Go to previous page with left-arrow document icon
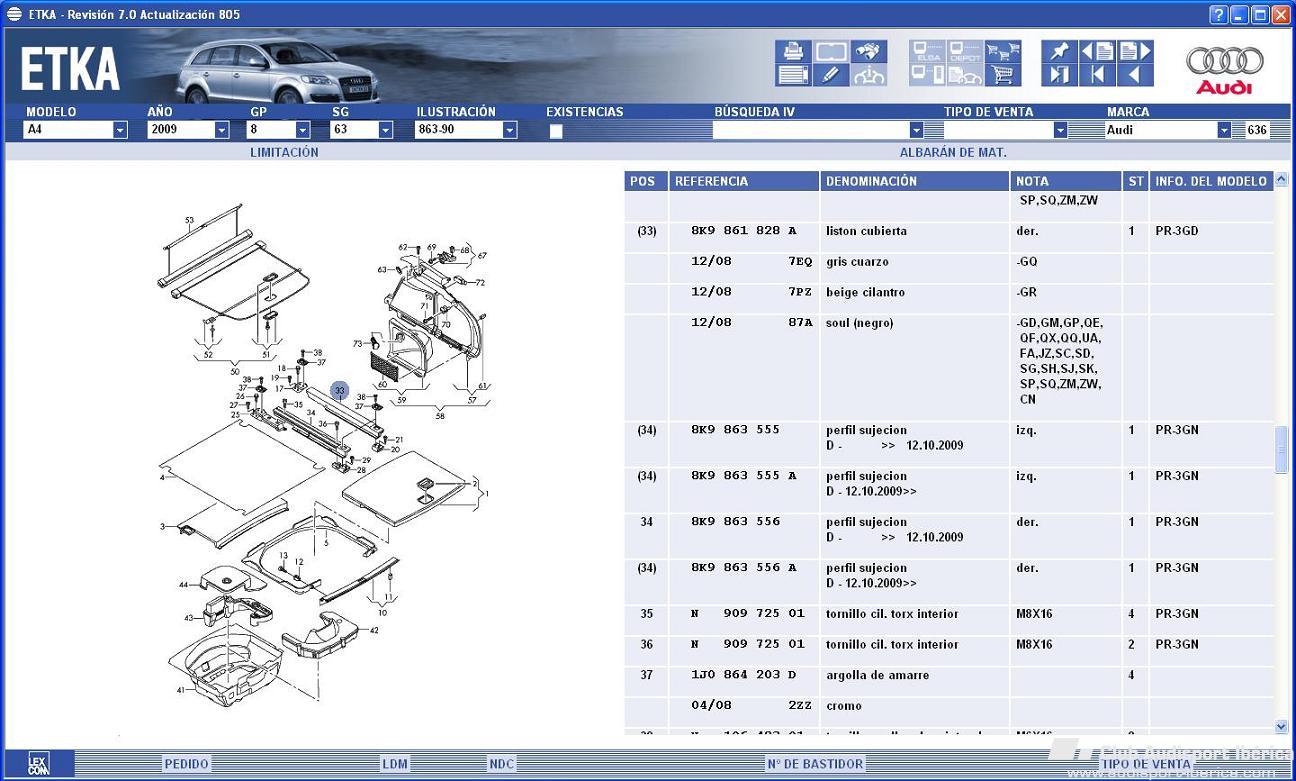This screenshot has width=1296, height=781. pyautogui.click(x=1097, y=51)
